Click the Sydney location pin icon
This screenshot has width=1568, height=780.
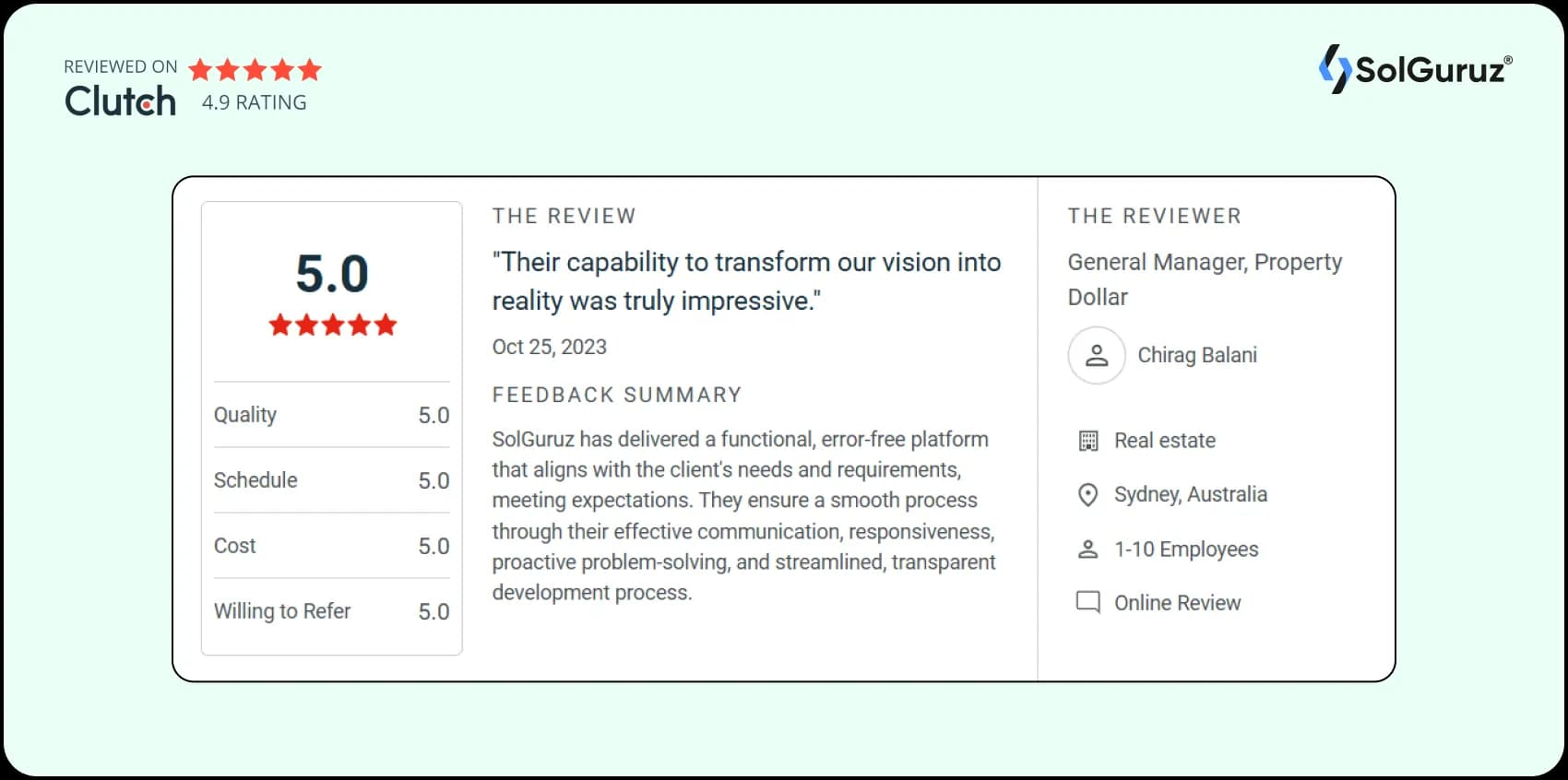[1088, 495]
